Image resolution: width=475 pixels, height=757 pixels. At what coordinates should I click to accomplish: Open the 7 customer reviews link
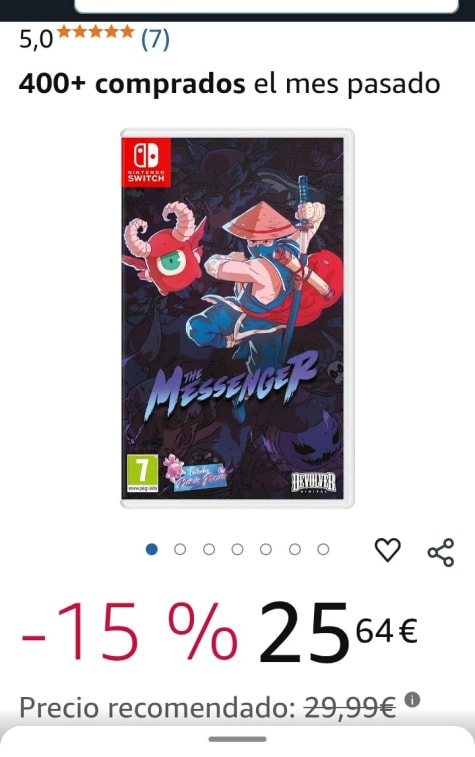click(155, 39)
